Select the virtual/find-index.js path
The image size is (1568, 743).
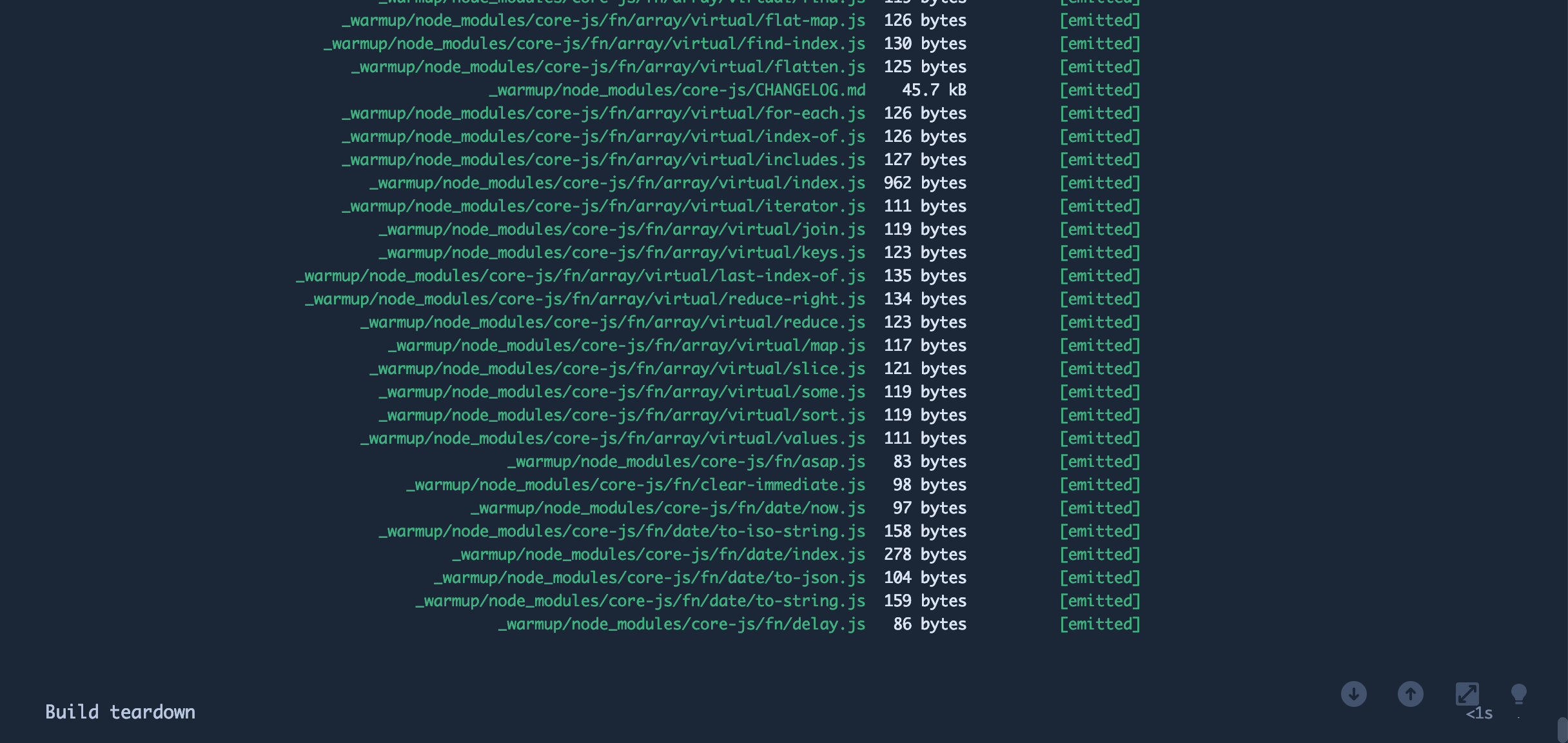point(594,44)
